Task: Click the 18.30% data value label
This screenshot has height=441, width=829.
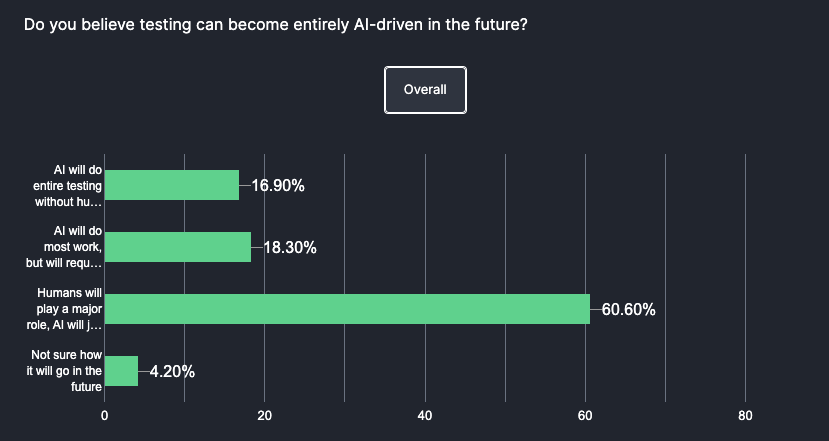Action: coord(290,248)
